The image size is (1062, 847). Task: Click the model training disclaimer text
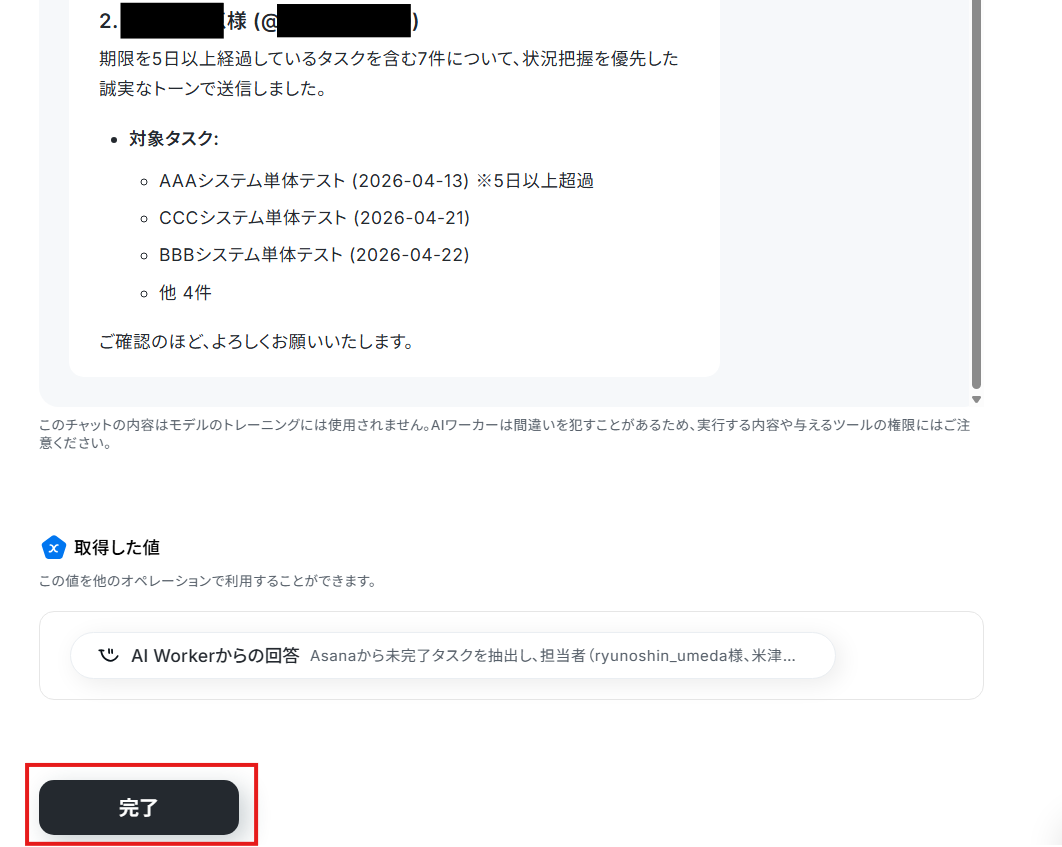tap(505, 434)
